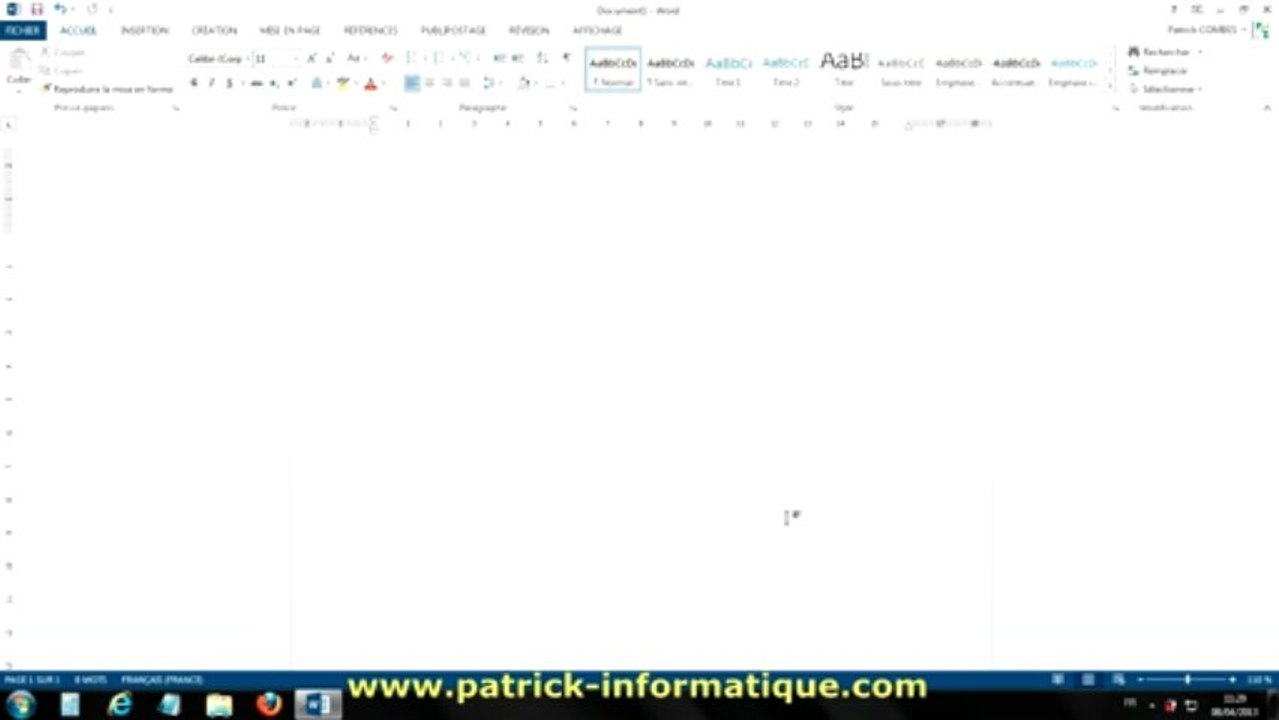This screenshot has height=720, width=1279.
Task: Select center alignment button
Action: pos(430,83)
